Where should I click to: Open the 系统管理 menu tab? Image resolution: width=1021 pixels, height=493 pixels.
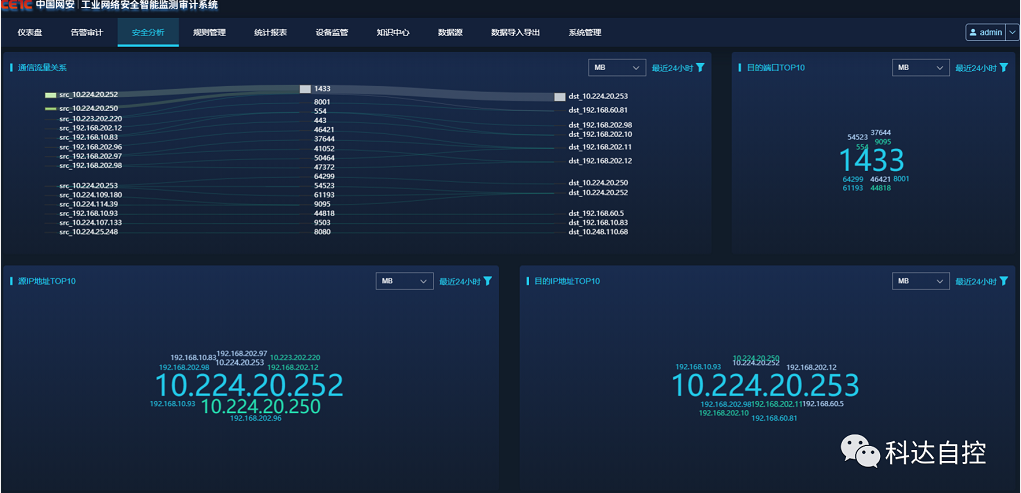click(x=585, y=32)
